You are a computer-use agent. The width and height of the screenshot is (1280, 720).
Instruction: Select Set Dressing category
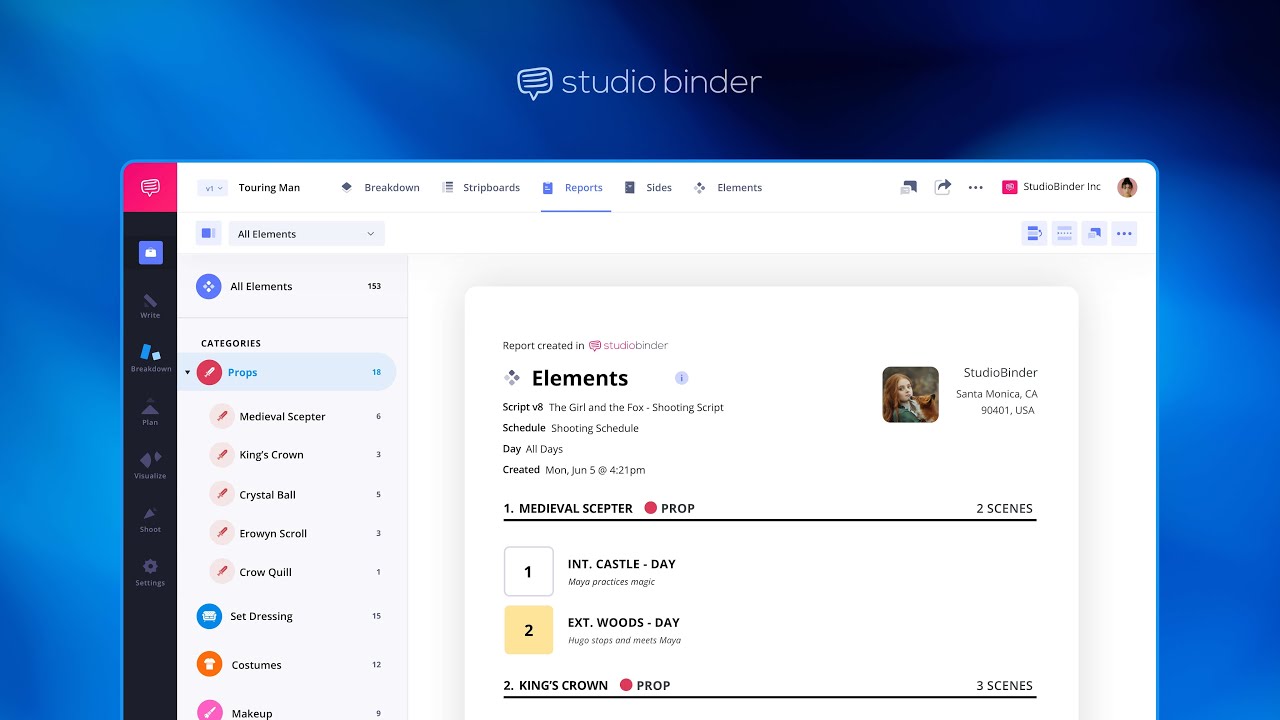291,616
